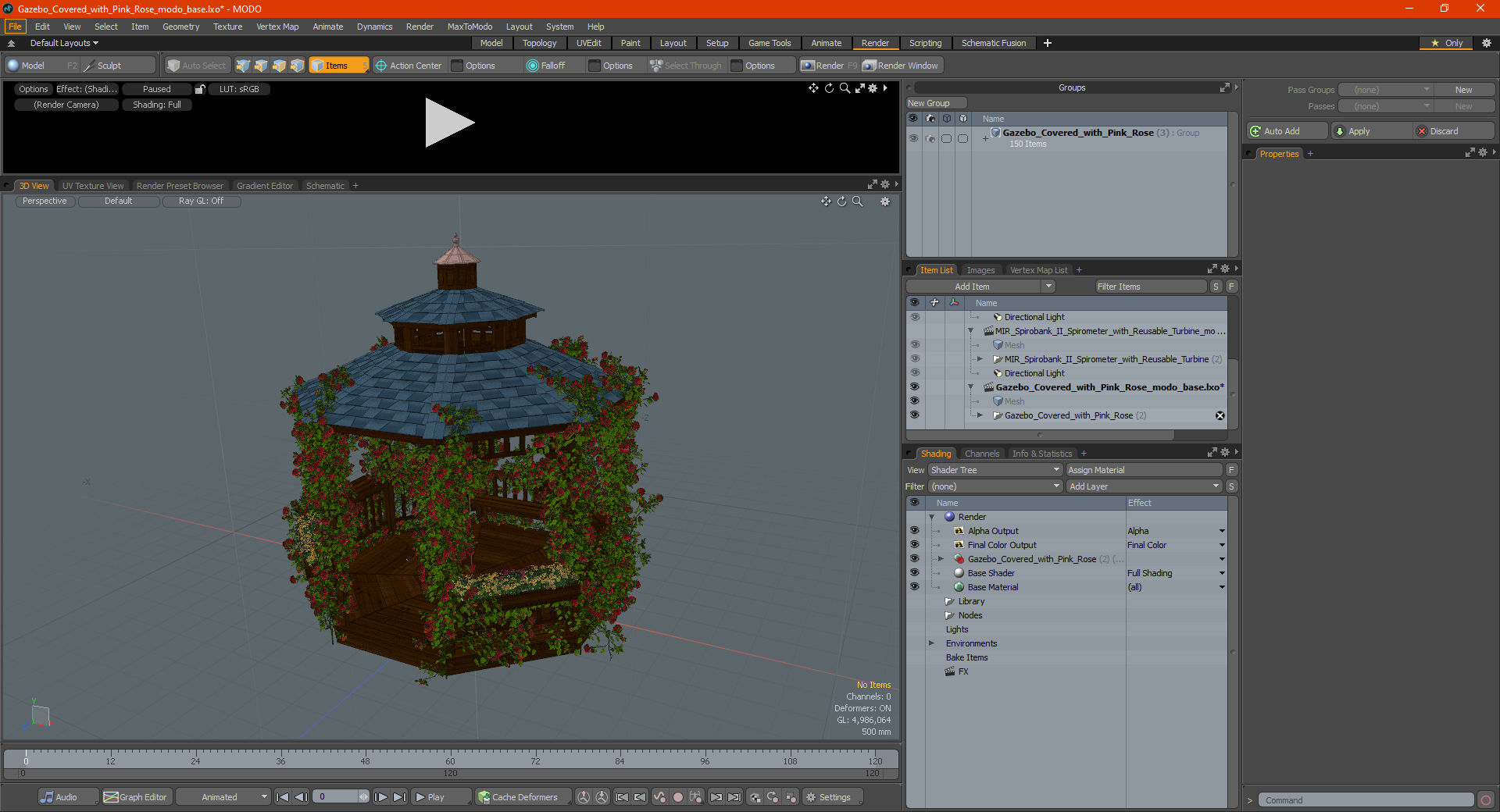Viewport: 1500px width, 812px height.
Task: Activate the Items selection mode
Action: (337, 66)
